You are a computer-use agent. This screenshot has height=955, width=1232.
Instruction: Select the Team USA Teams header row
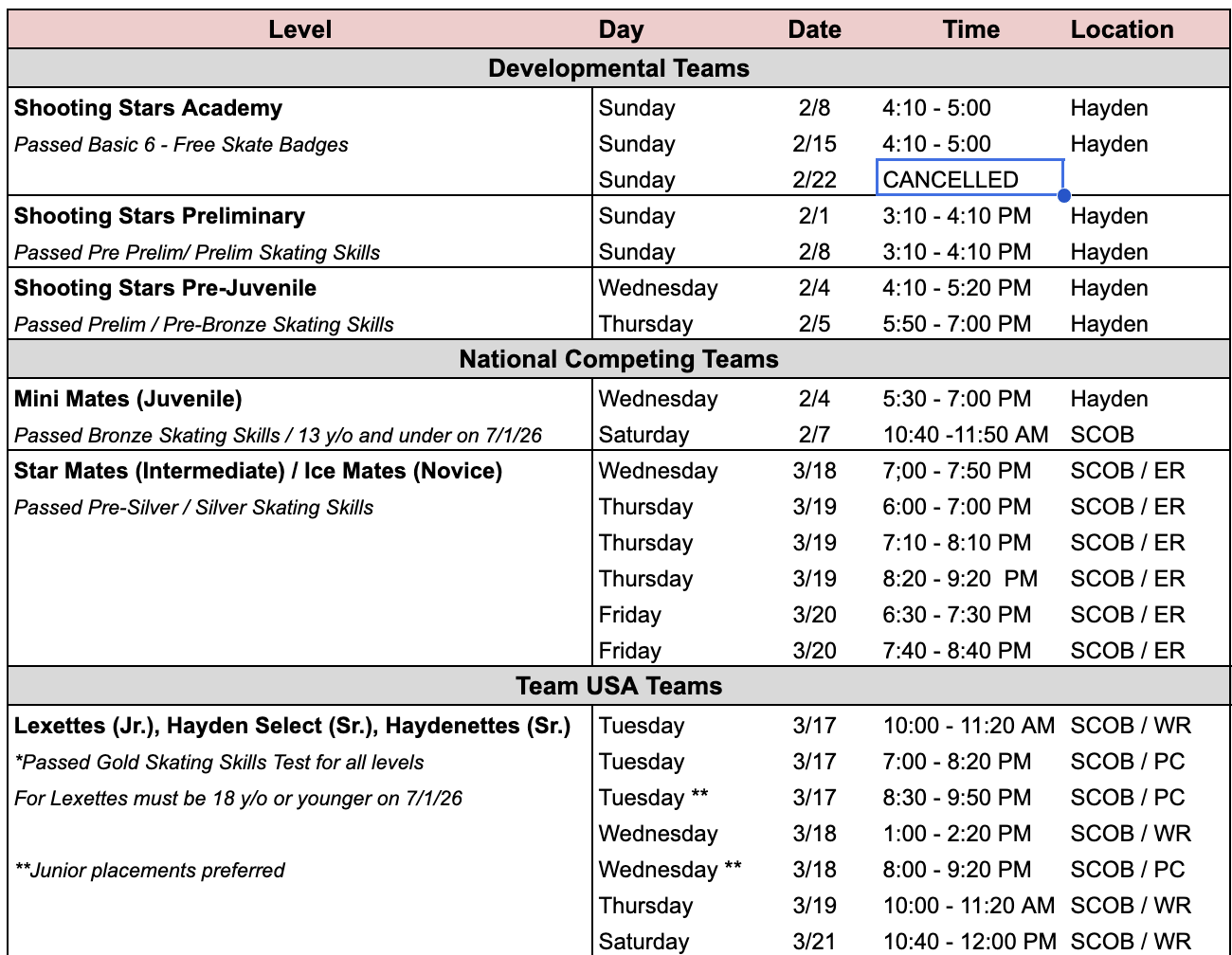(618, 686)
